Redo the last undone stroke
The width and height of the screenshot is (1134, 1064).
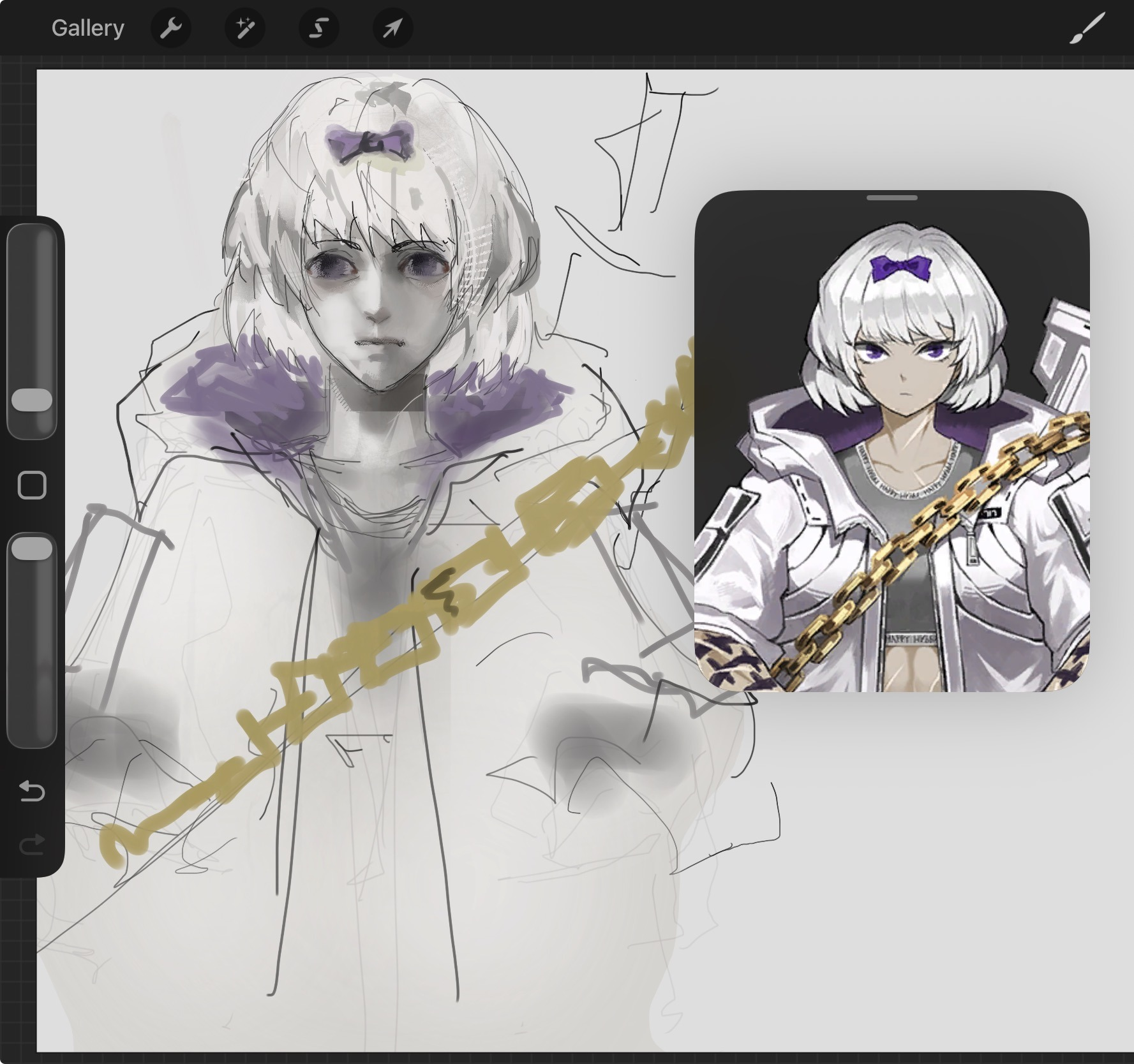(32, 845)
